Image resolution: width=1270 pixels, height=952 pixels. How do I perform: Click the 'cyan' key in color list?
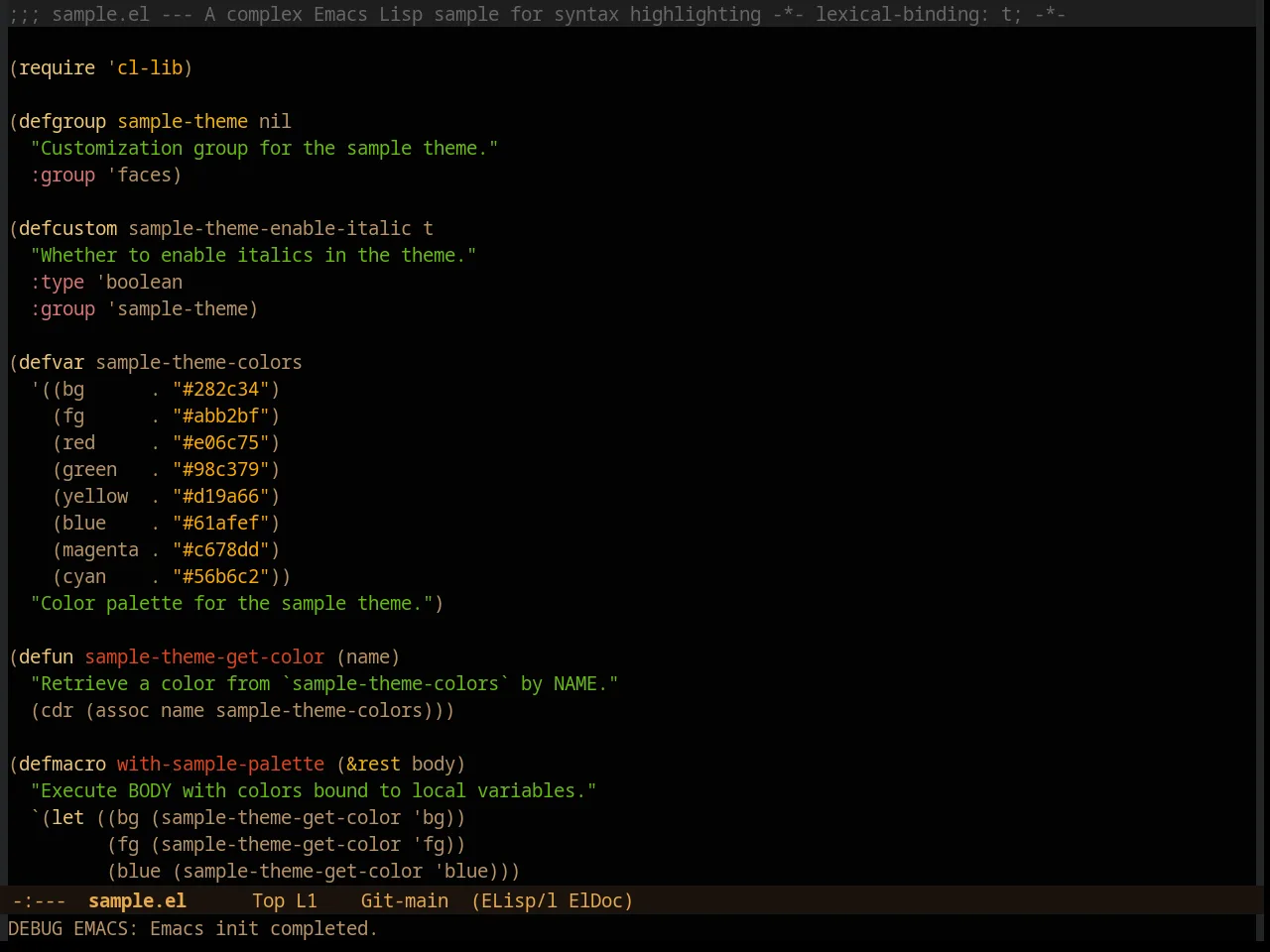coord(84,576)
